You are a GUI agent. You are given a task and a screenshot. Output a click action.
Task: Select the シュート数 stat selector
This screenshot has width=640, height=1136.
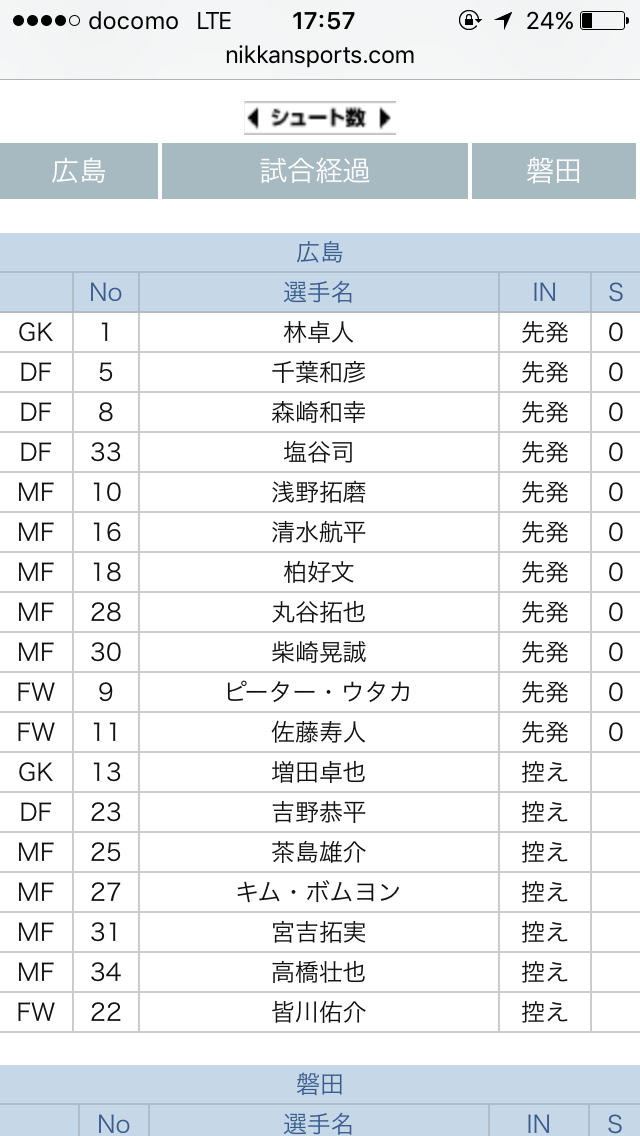320,118
